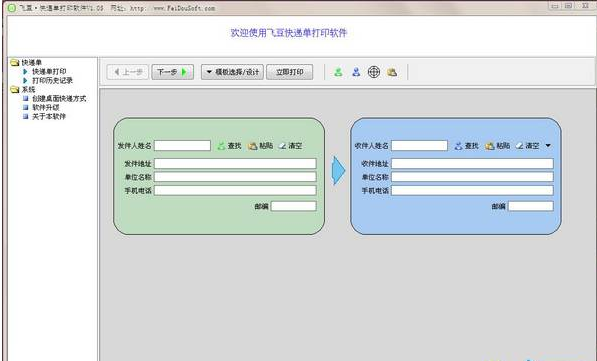This screenshot has width=597, height=361.
Task: Open dropdown arrow beside recipient 清空
Action: point(548,146)
